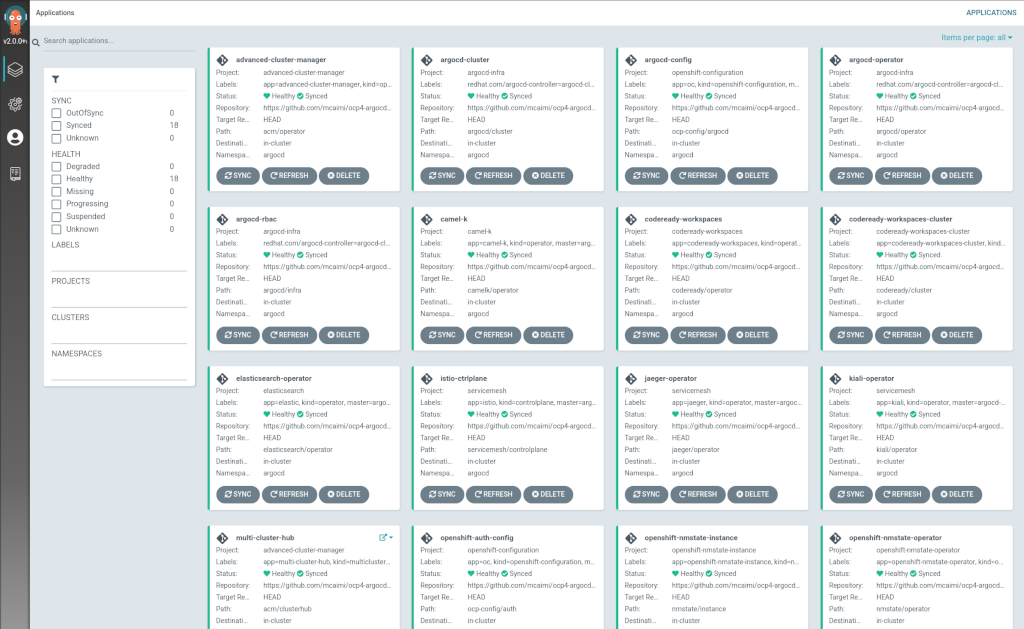This screenshot has height=629, width=1024.
Task: Click the version v2.0.0 label
Action: (15, 41)
